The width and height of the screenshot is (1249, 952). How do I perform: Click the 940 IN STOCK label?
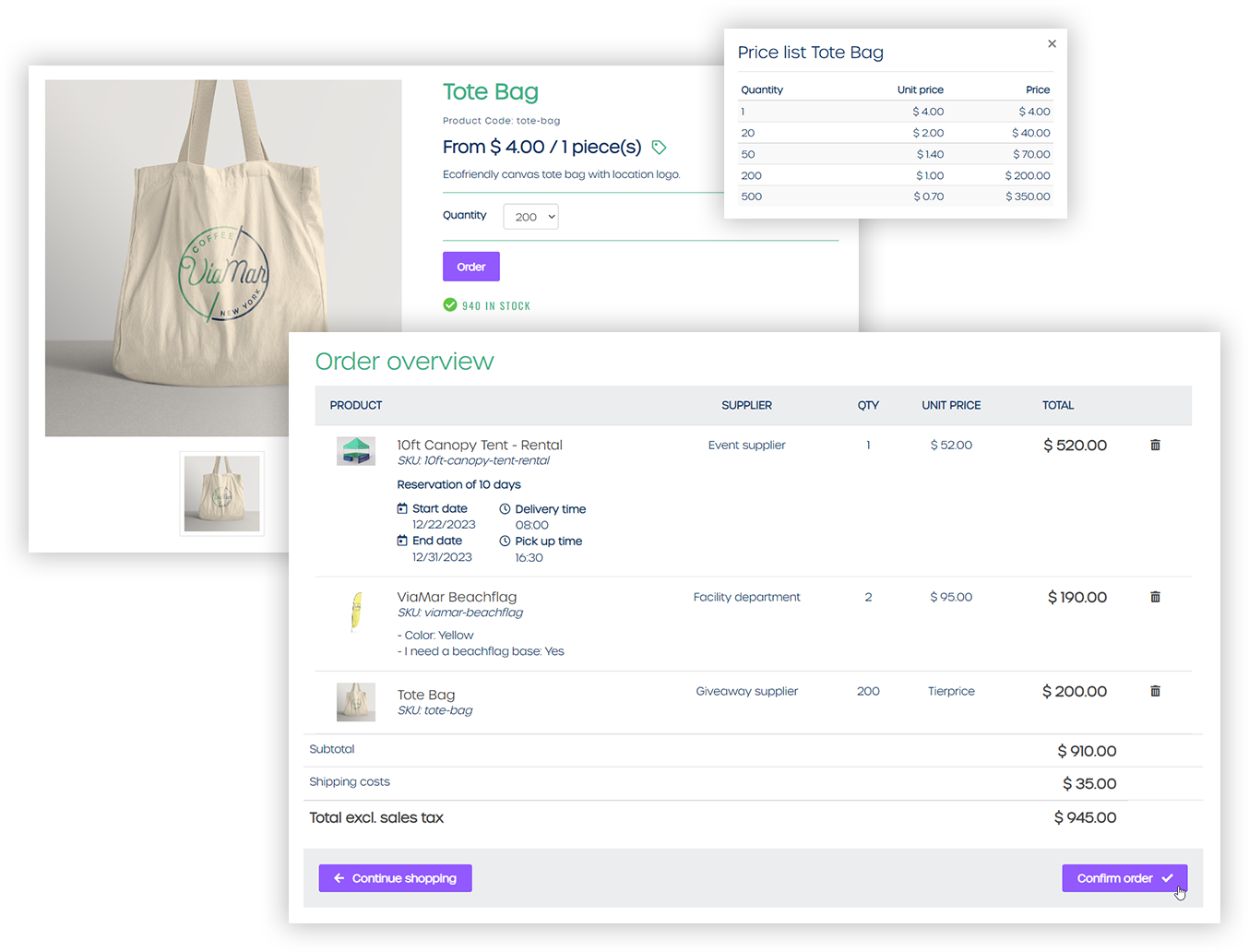pyautogui.click(x=496, y=306)
